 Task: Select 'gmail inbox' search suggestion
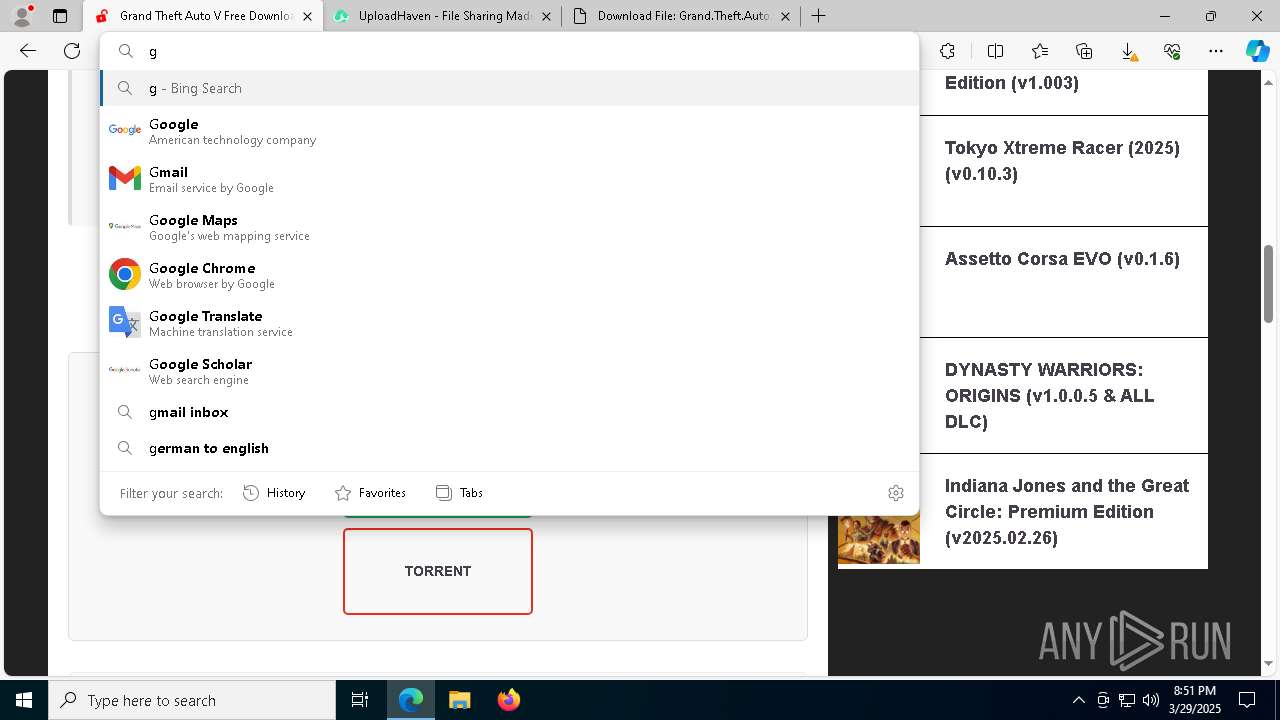(509, 412)
